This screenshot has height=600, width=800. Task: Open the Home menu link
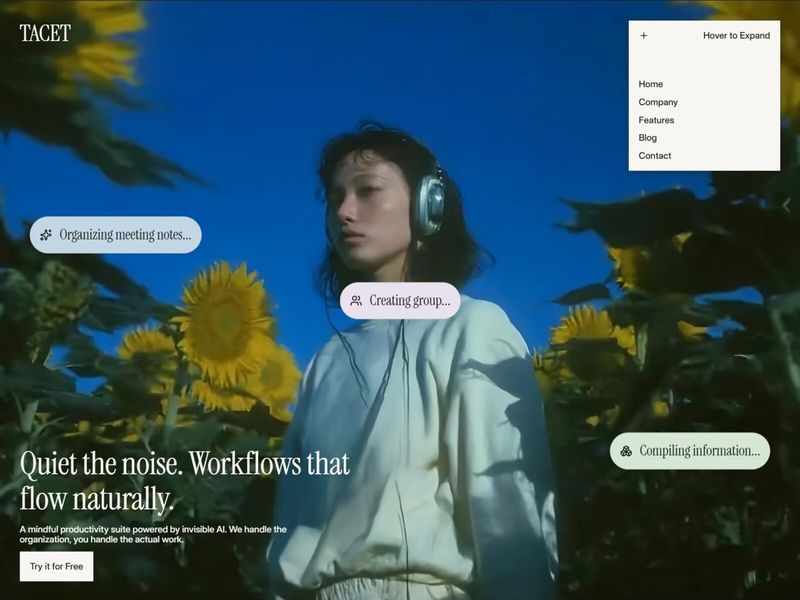coord(651,84)
